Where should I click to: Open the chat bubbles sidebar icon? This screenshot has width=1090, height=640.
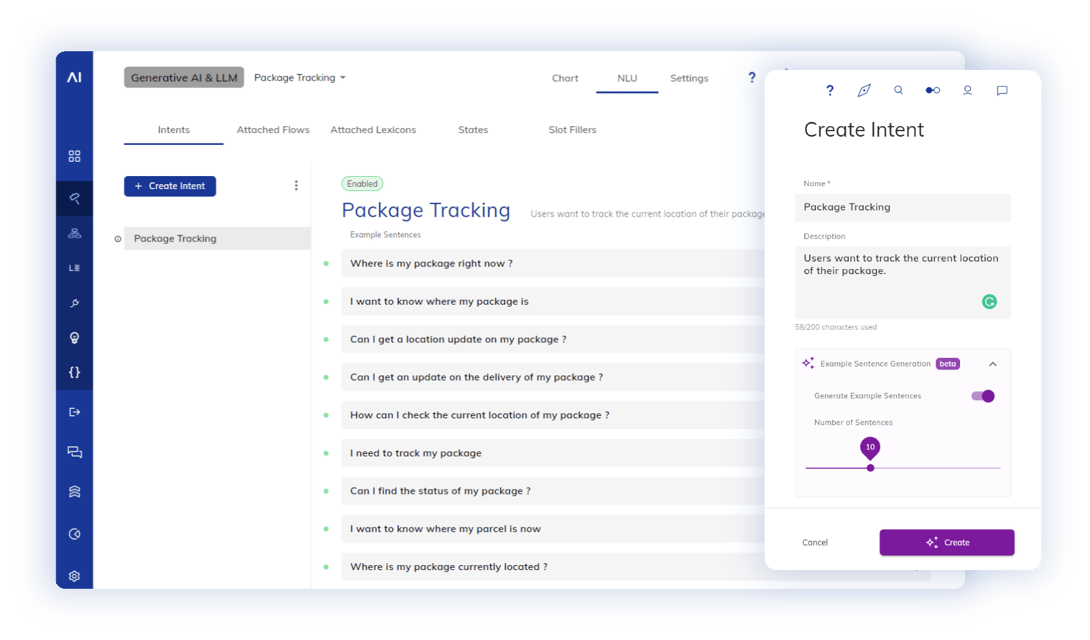click(74, 452)
